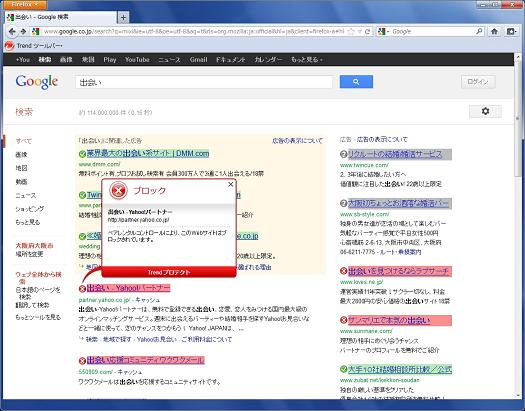The width and height of the screenshot is (525, 411).
Task: Select 動画 in the left sidebar
Action: pos(21,182)
